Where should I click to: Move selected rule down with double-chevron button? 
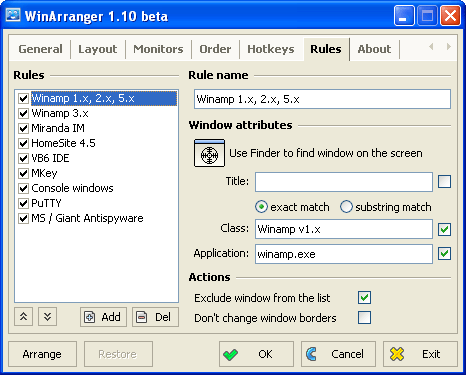click(47, 316)
